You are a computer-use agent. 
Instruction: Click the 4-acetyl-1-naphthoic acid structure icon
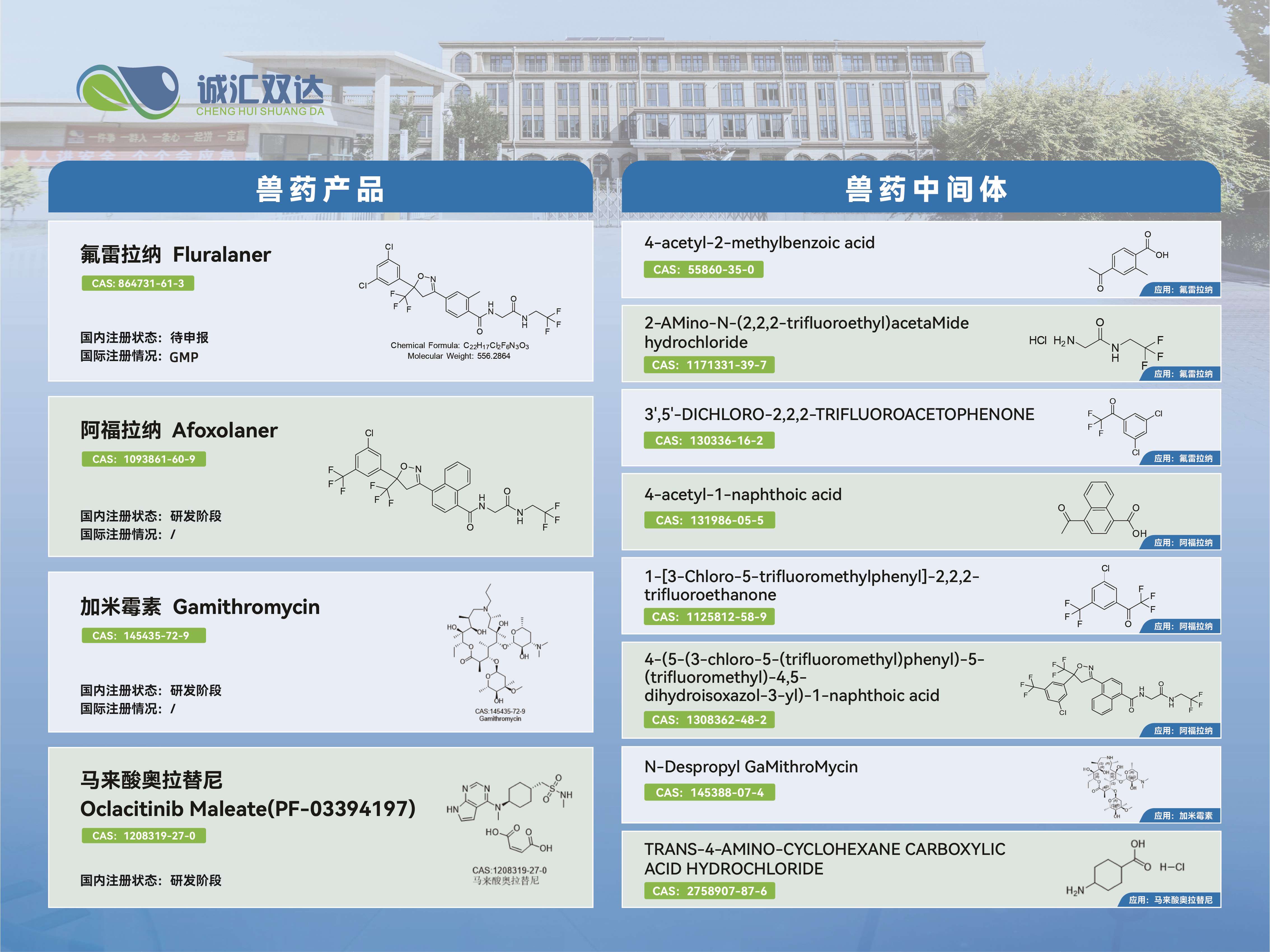(x=1101, y=510)
